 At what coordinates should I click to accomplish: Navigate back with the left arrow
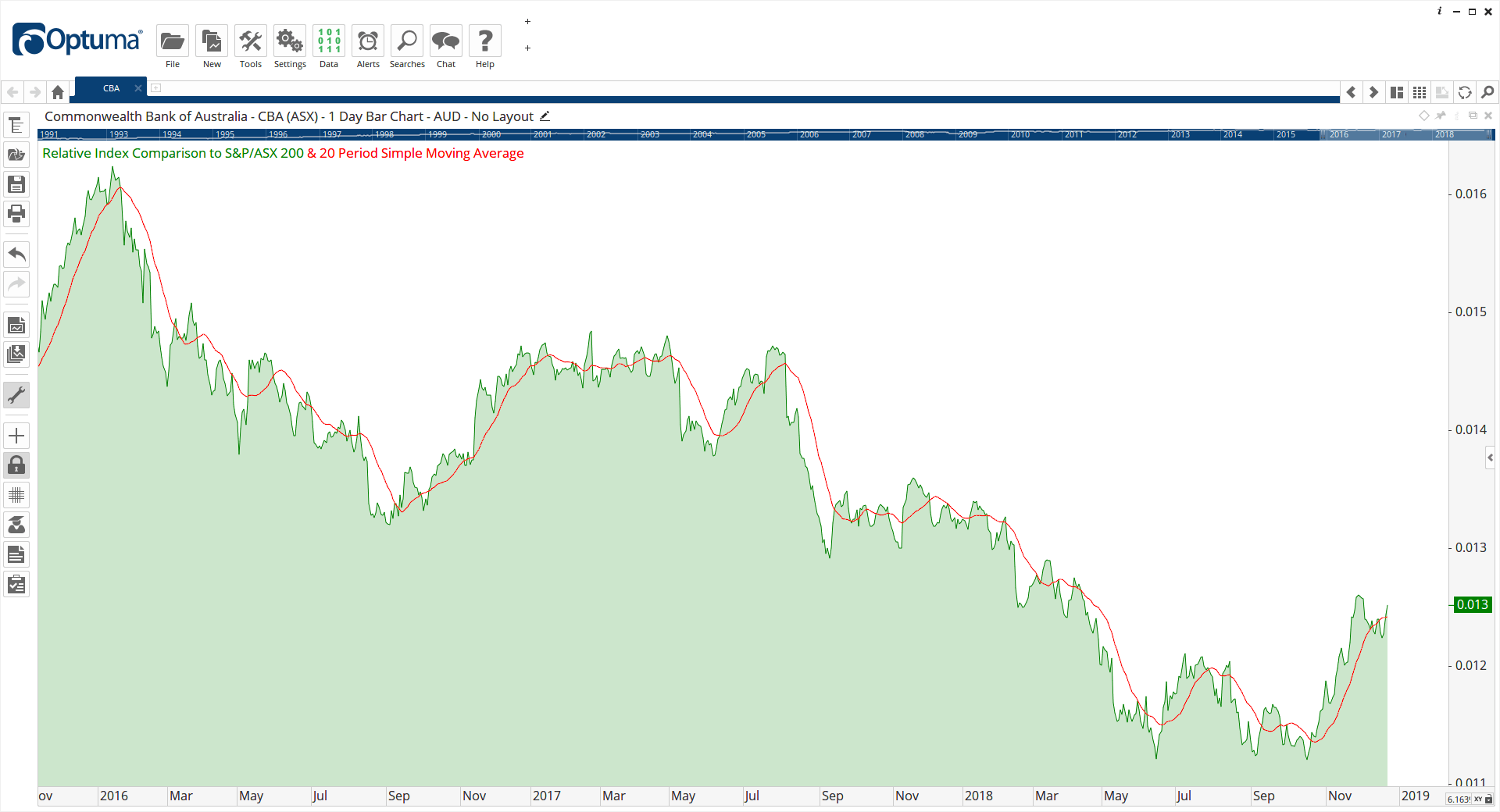click(12, 92)
